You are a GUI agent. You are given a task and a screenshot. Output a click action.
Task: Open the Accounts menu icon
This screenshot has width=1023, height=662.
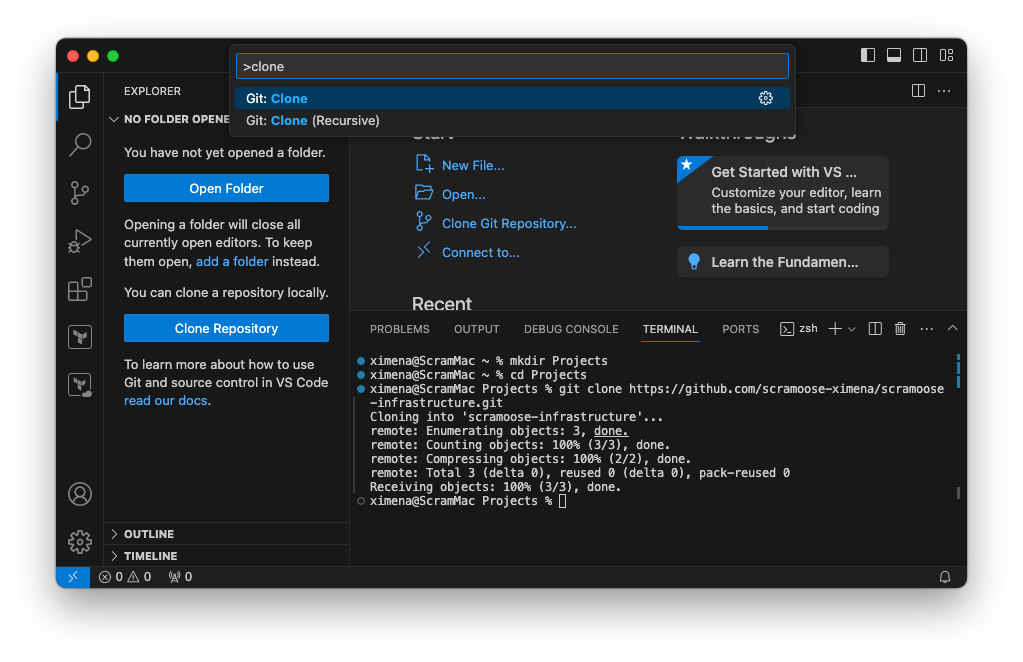80,494
